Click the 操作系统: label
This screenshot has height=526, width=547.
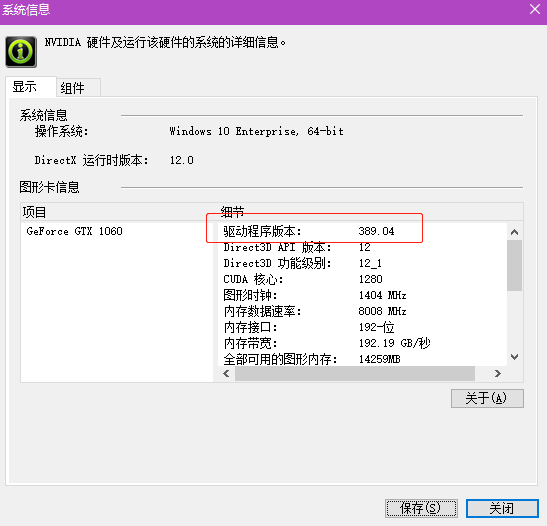coord(61,132)
